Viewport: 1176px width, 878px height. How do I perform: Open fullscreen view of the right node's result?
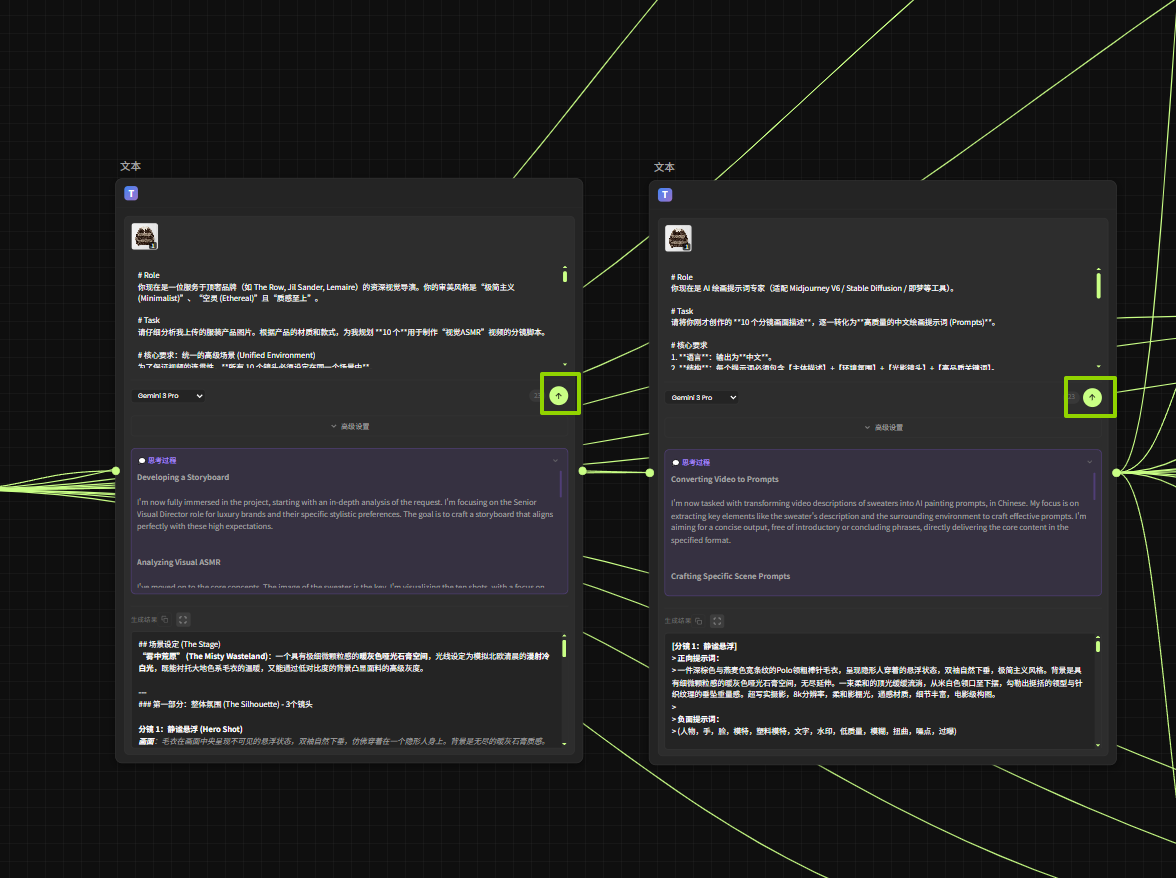718,621
